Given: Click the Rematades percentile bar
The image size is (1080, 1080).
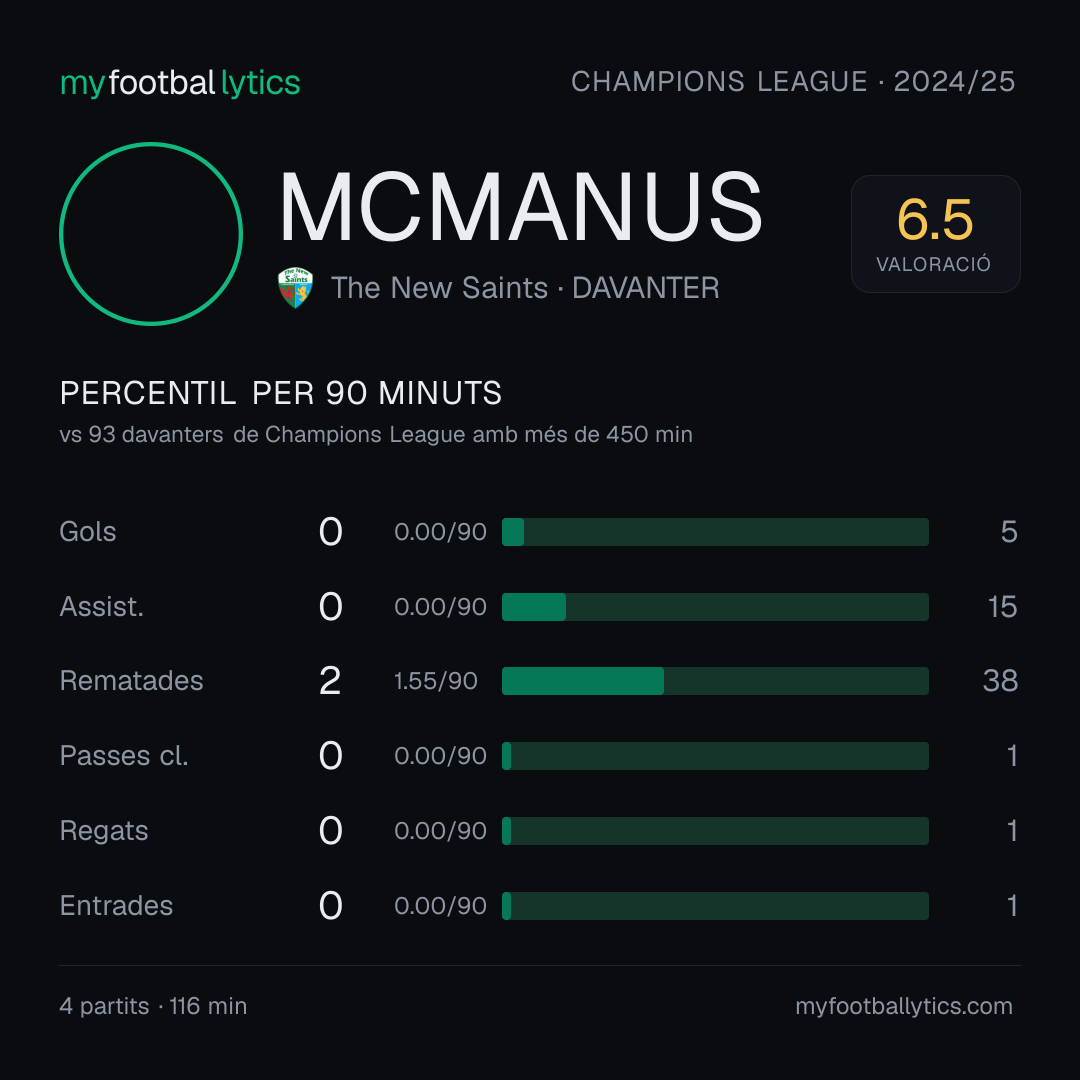Looking at the screenshot, I should coord(715,681).
